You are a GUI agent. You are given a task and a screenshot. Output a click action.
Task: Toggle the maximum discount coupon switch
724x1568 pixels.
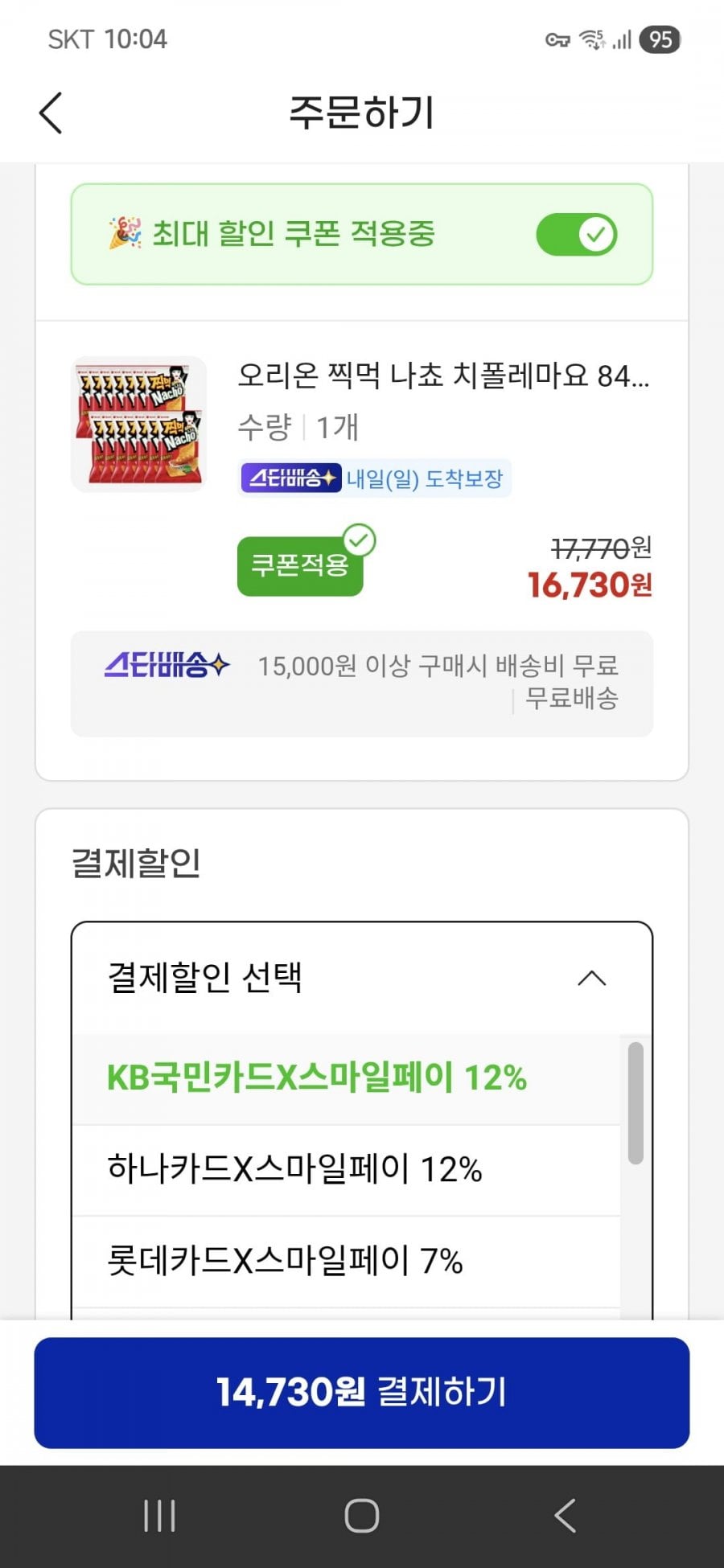pos(577,235)
